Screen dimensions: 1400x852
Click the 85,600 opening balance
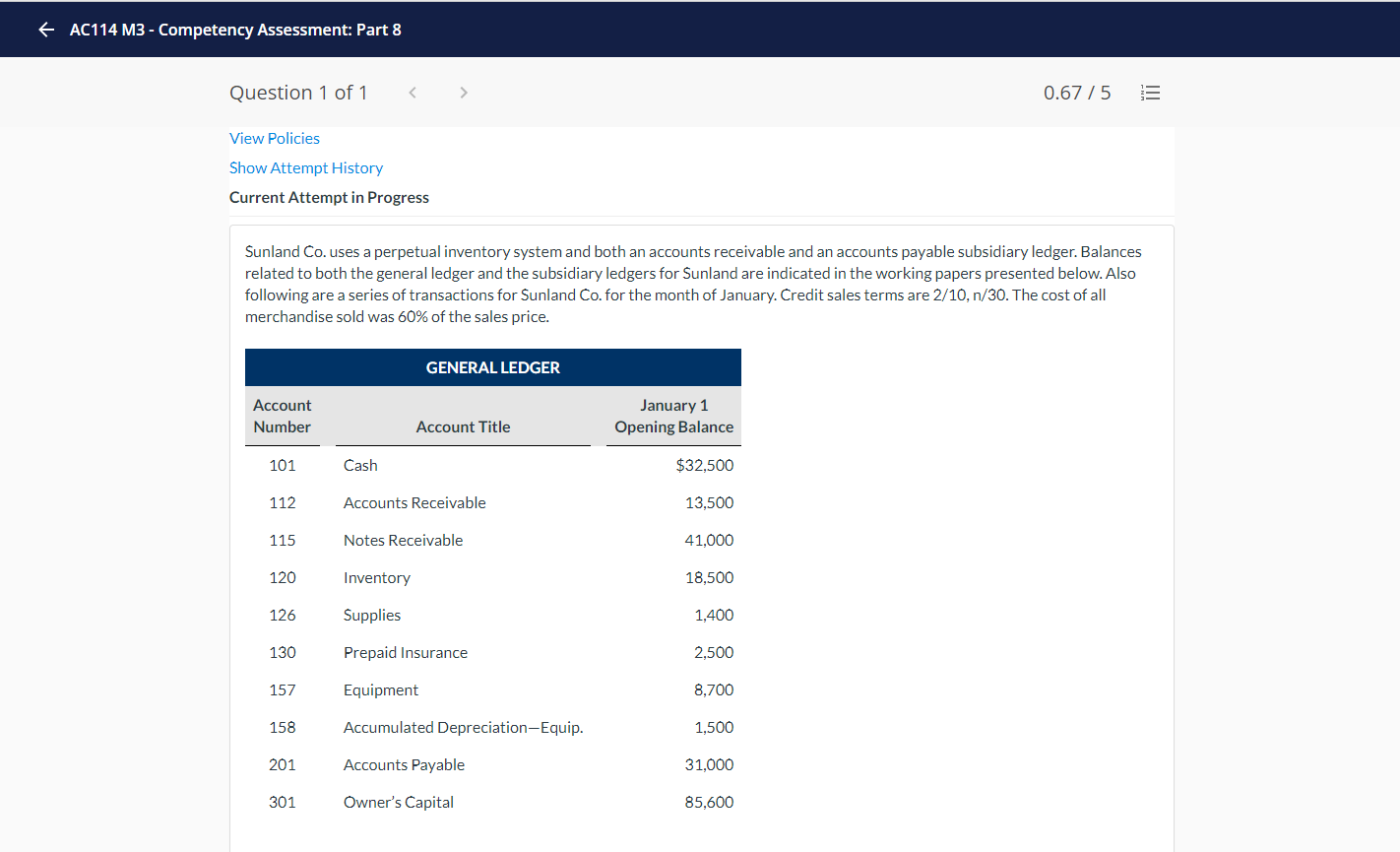point(710,802)
